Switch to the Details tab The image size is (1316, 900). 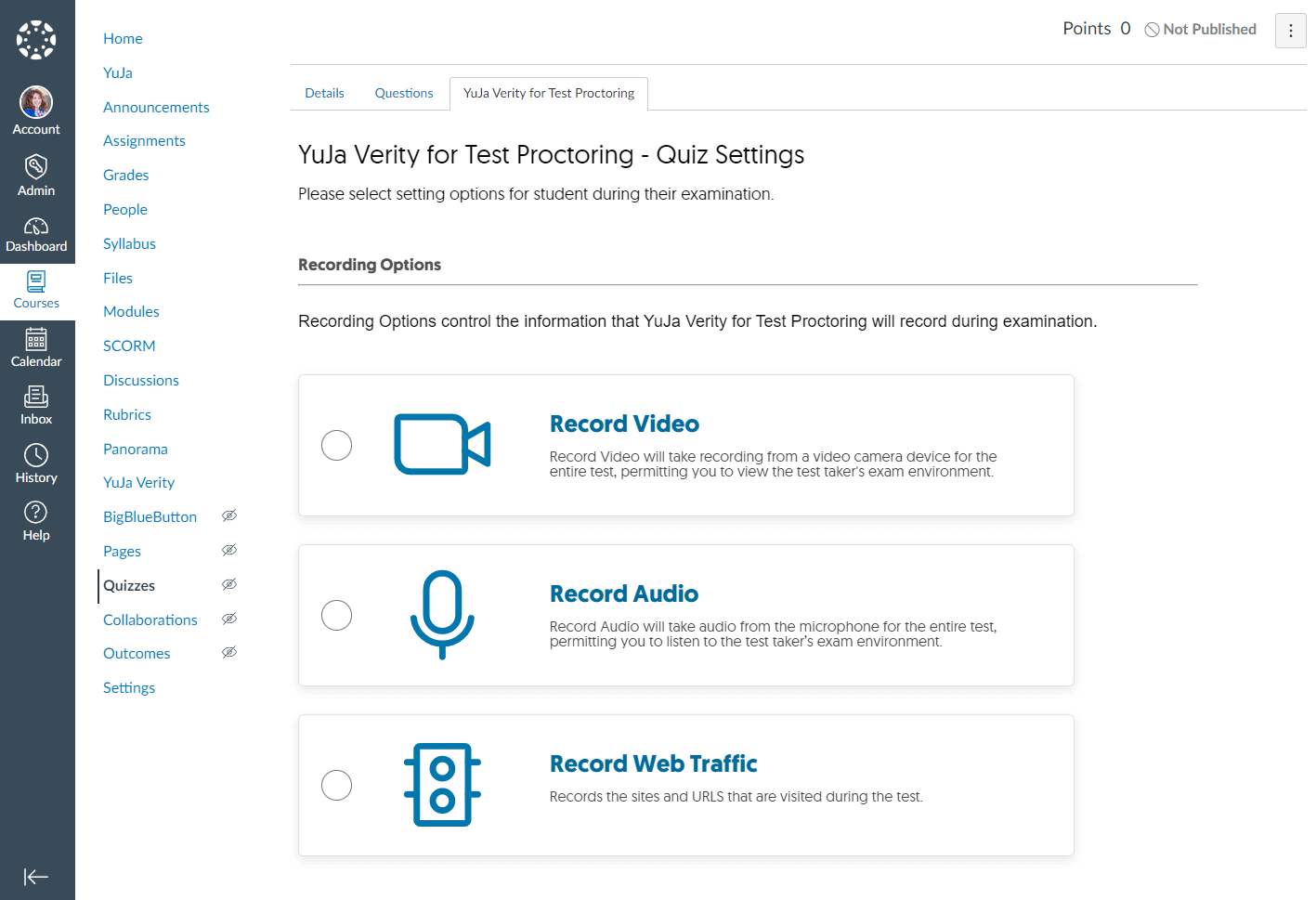pos(324,93)
